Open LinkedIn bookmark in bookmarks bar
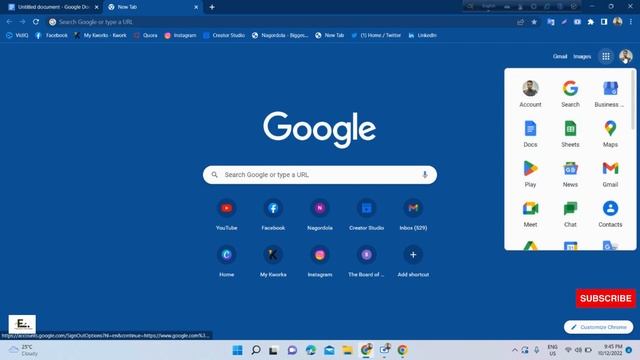Image resolution: width=640 pixels, height=360 pixels. click(x=422, y=36)
